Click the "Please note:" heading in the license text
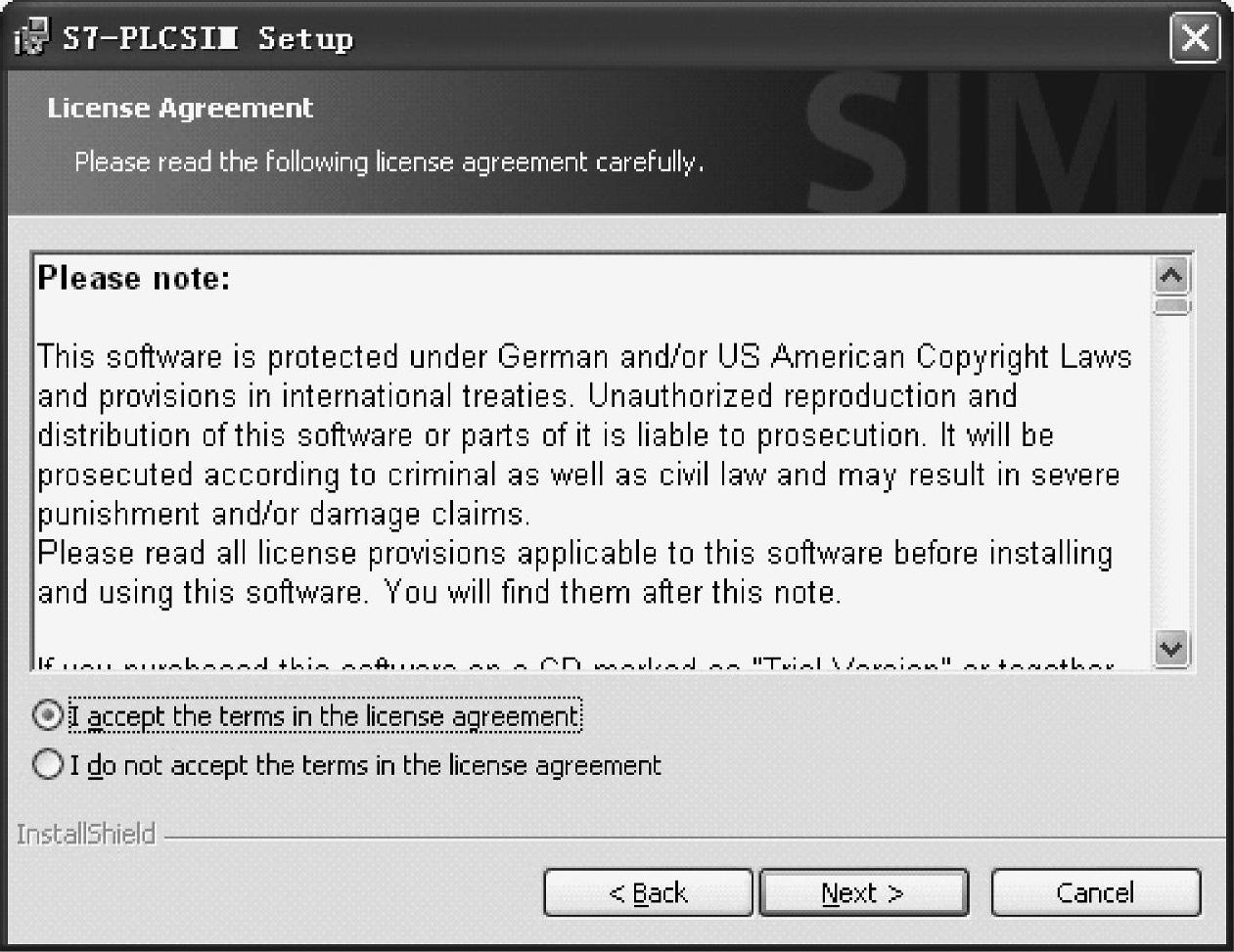 click(x=133, y=279)
